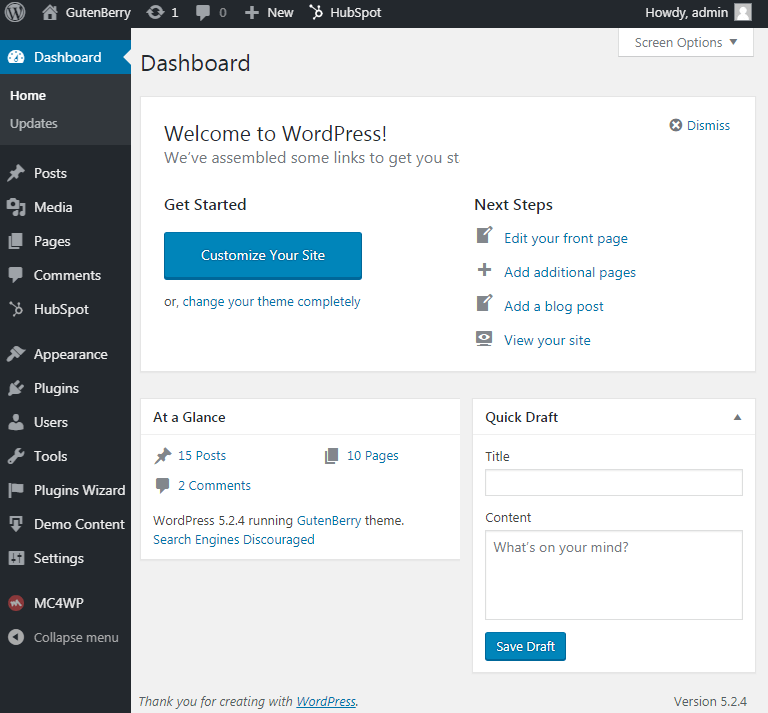
Task: Expand the Screen Options dropdown
Action: (x=686, y=43)
